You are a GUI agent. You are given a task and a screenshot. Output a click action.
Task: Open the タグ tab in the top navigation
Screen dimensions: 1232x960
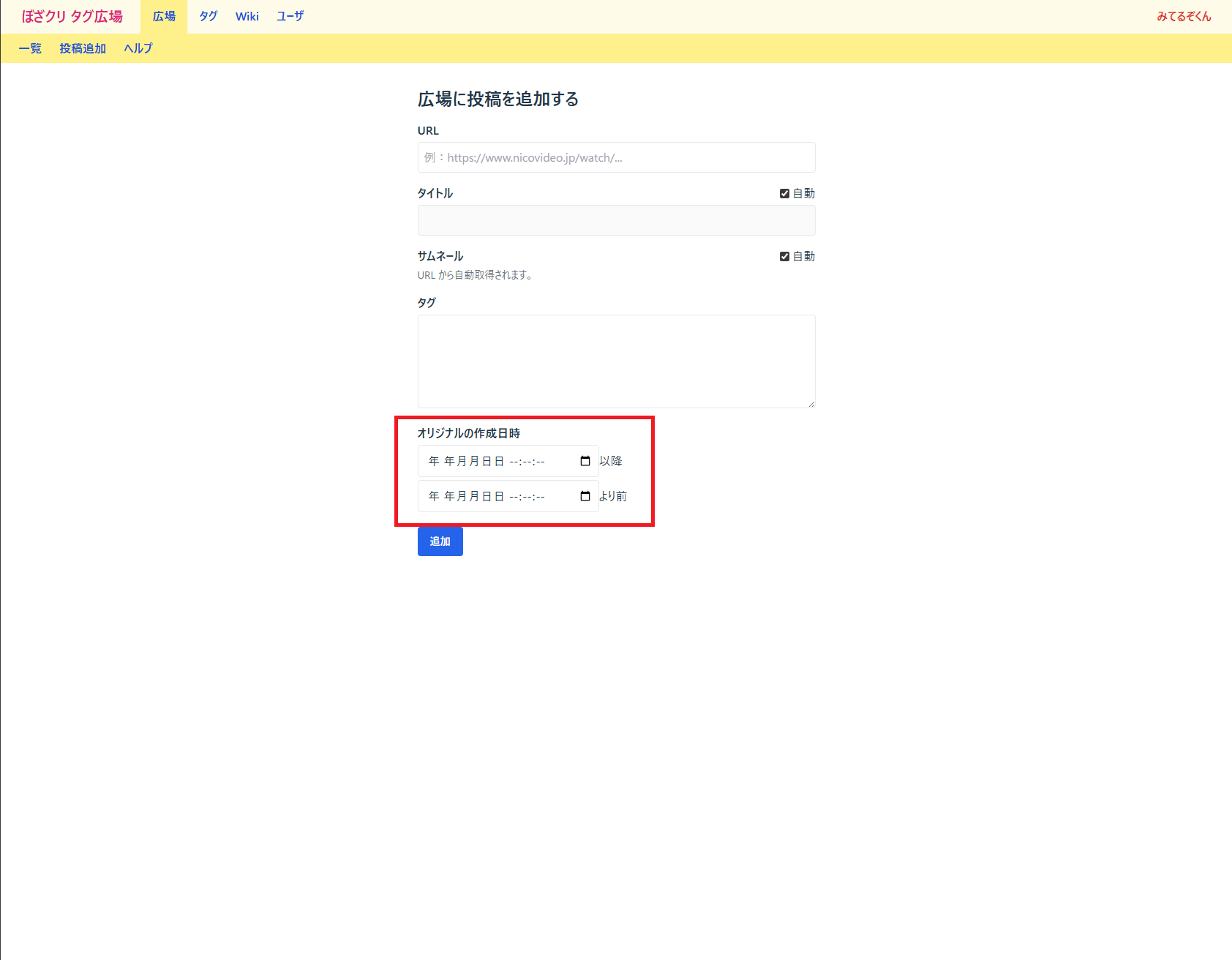[x=209, y=16]
